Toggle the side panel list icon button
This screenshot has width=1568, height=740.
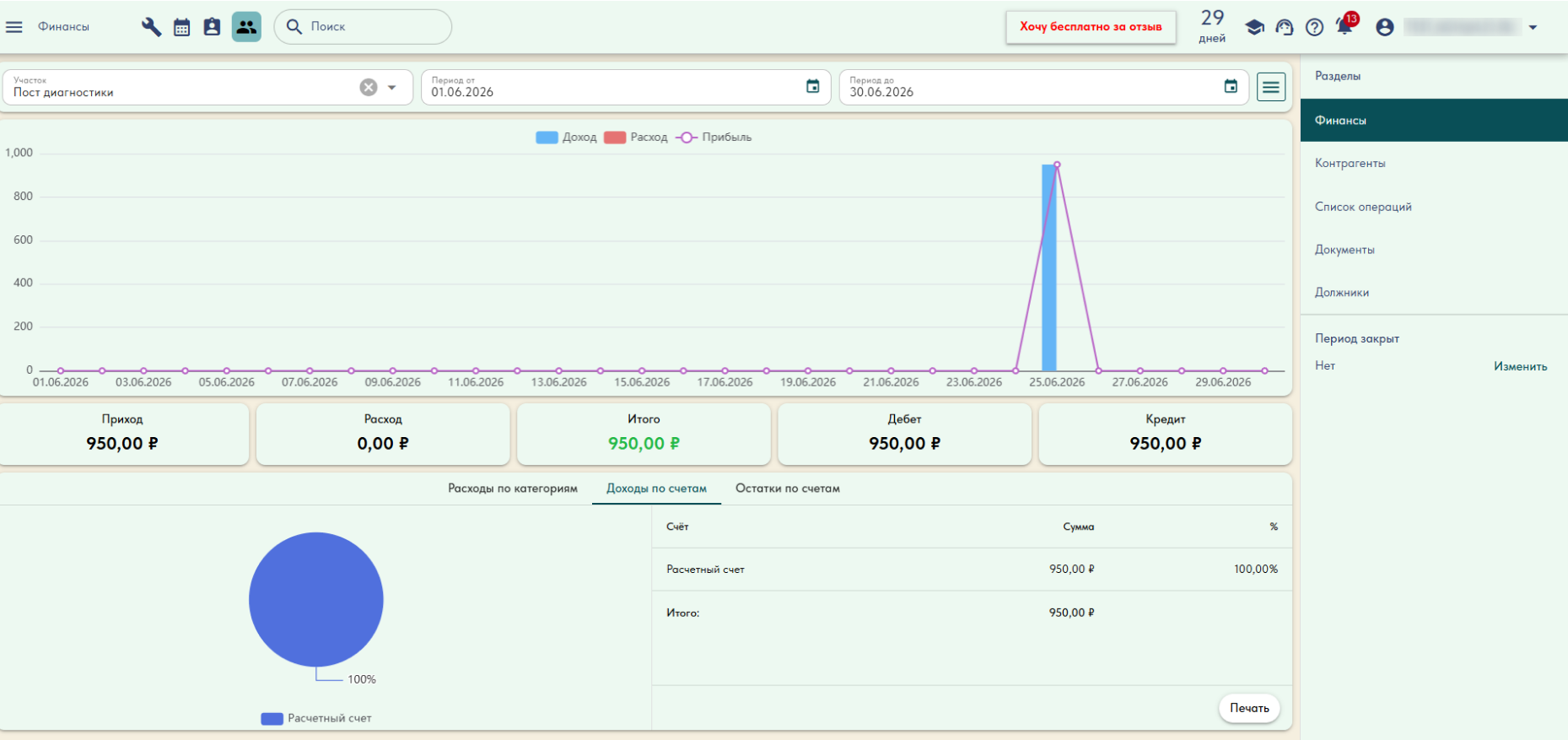coord(1271,87)
